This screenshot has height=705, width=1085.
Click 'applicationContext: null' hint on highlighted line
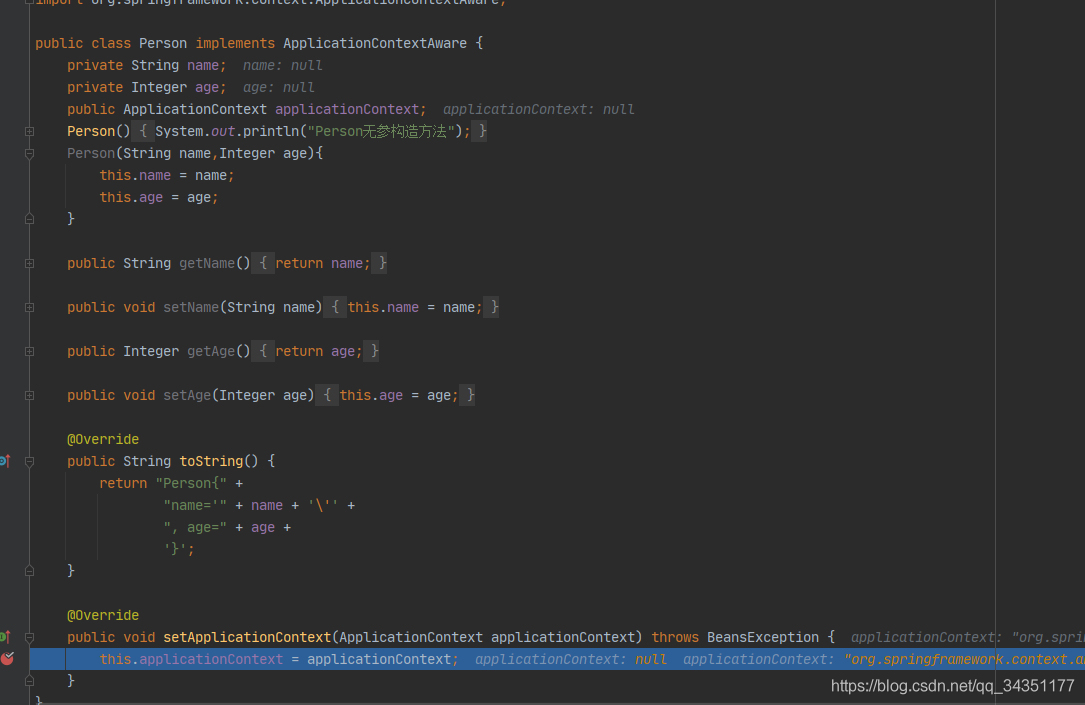571,659
